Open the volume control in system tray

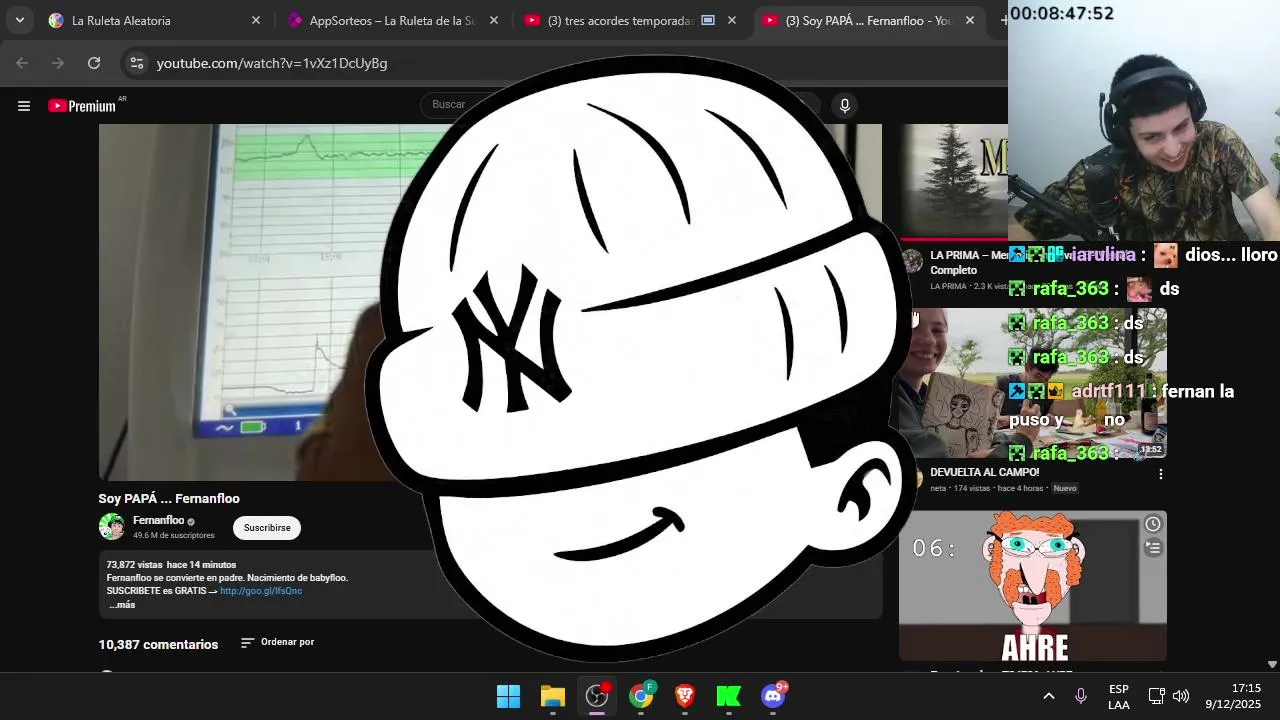coord(1181,696)
